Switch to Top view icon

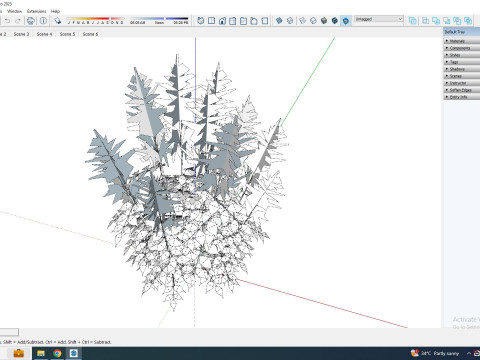(x=211, y=21)
